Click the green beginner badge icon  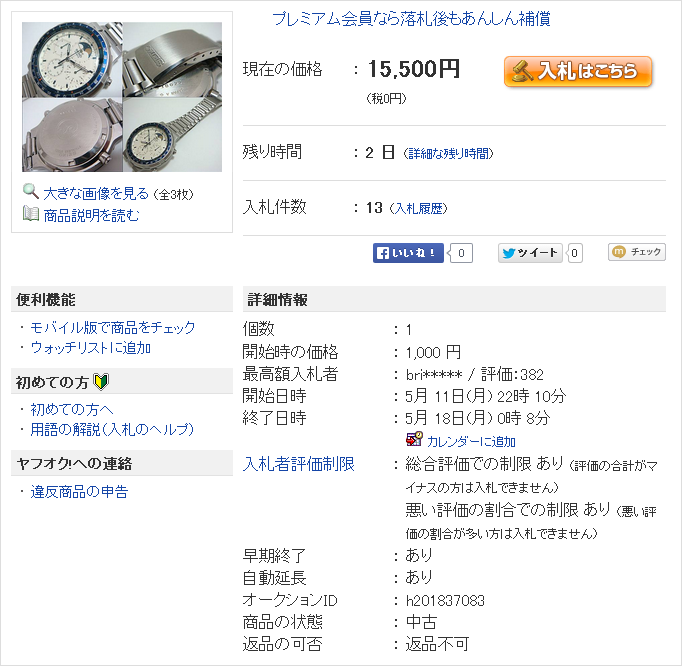pyautogui.click(x=102, y=382)
